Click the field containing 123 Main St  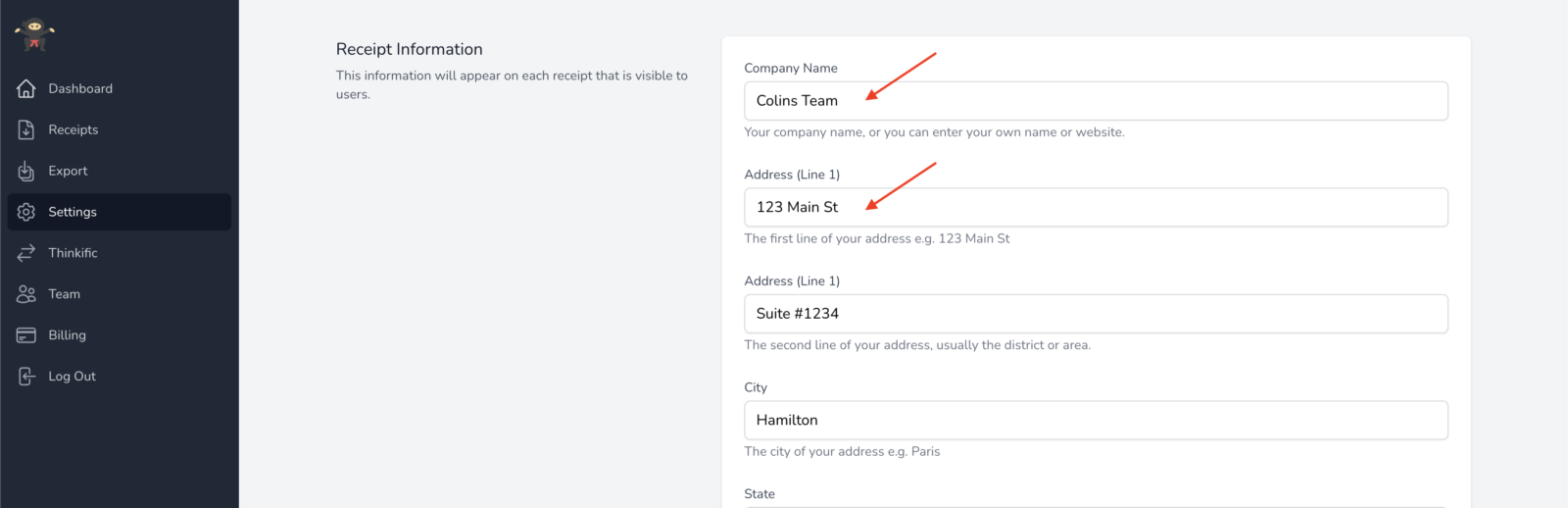[1096, 208]
